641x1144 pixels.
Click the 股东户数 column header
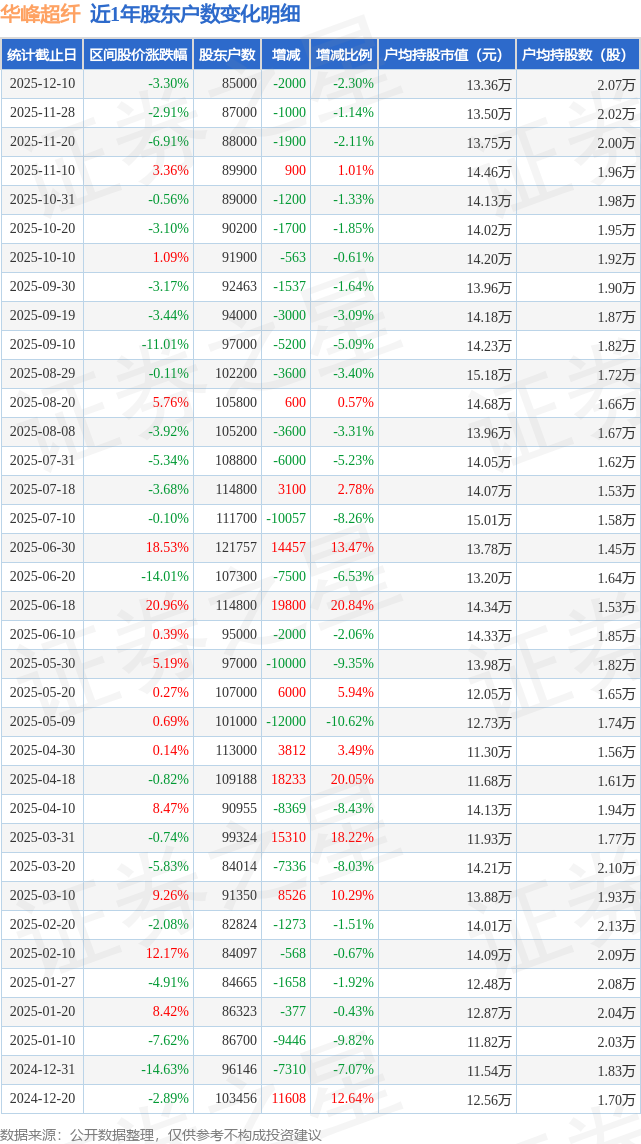coord(227,55)
